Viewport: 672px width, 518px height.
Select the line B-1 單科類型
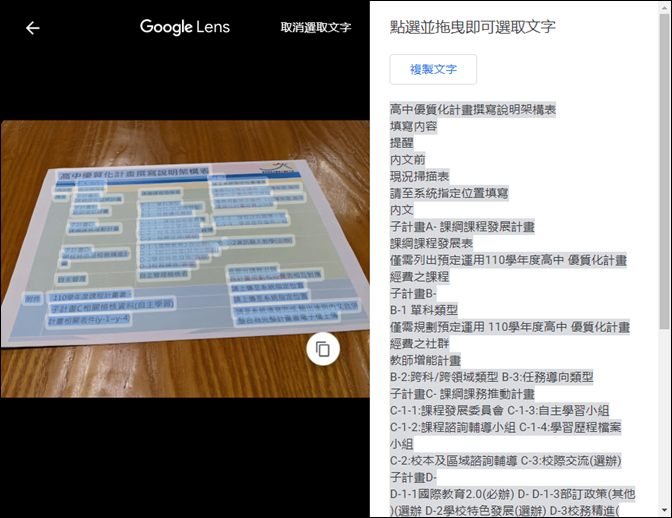[424, 310]
